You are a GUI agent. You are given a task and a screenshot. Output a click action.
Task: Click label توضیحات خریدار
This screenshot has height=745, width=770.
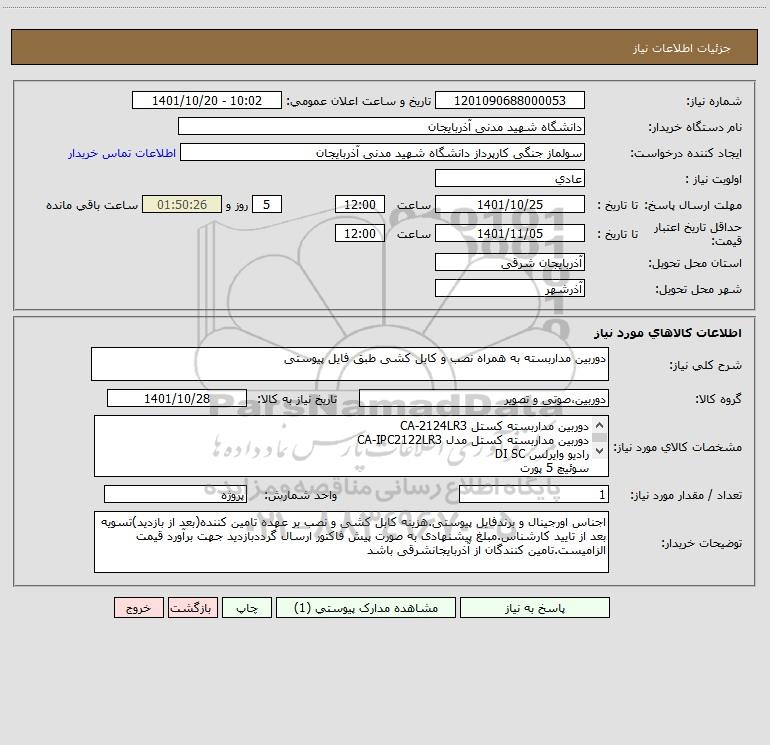pos(701,543)
